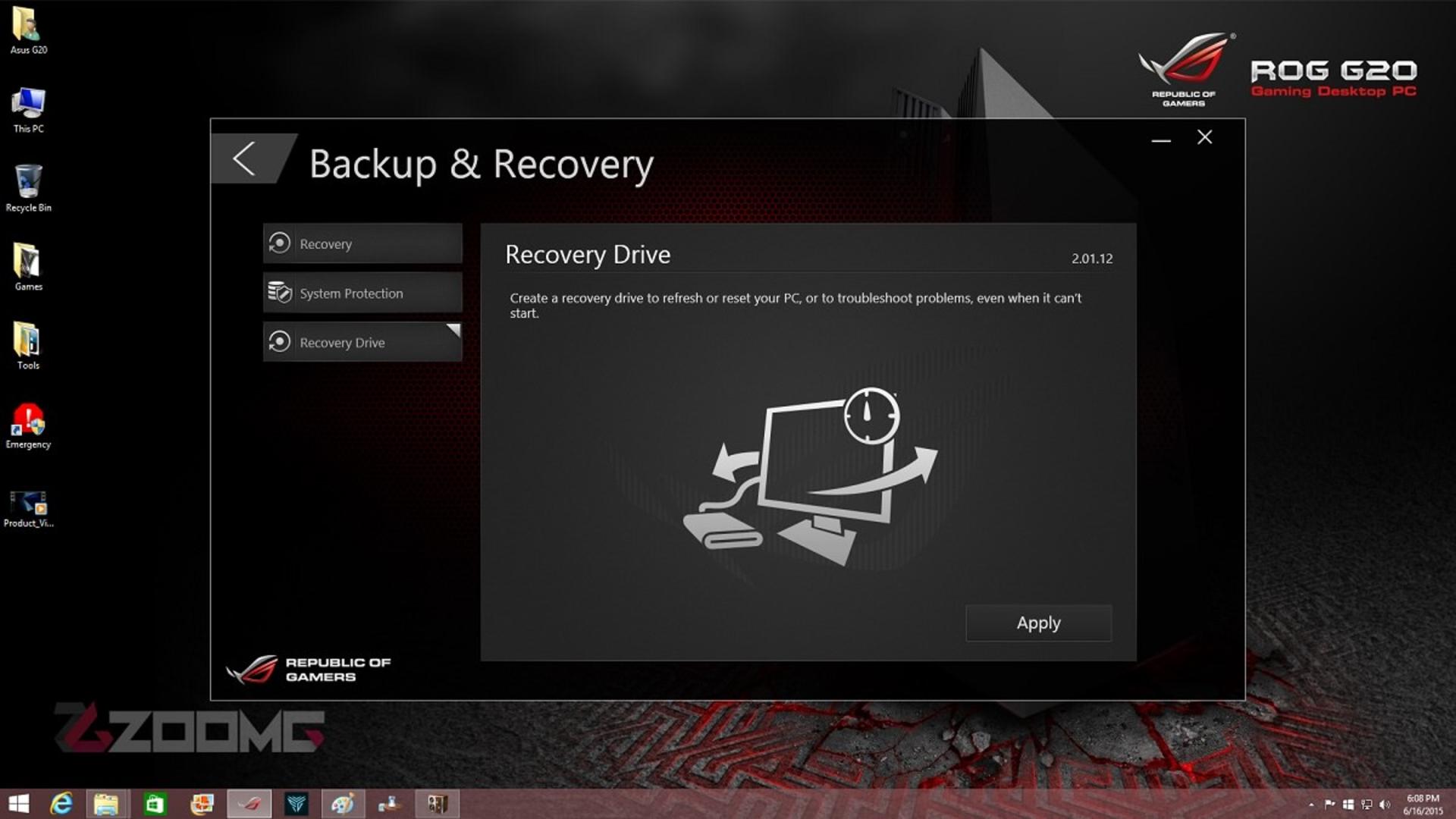
Task: Select the This PC desktop icon
Action: coord(28,110)
